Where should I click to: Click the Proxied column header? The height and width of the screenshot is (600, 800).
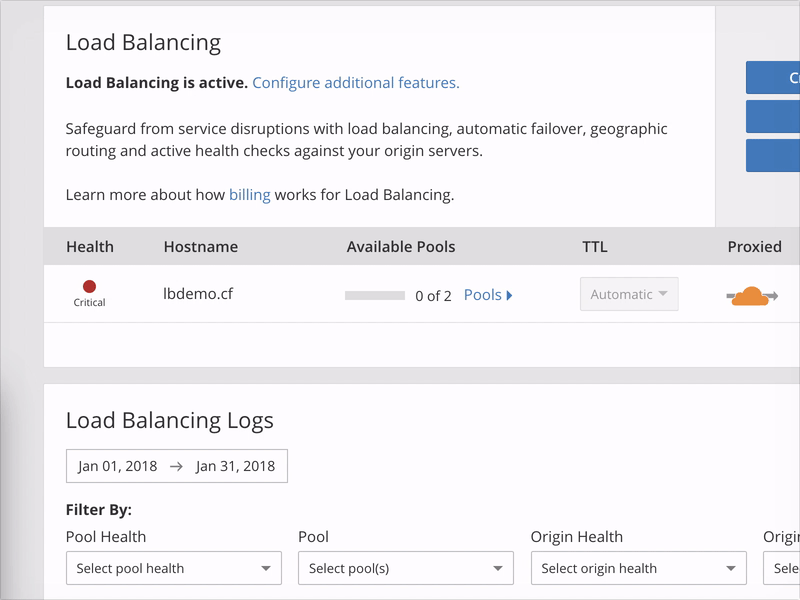coord(754,246)
